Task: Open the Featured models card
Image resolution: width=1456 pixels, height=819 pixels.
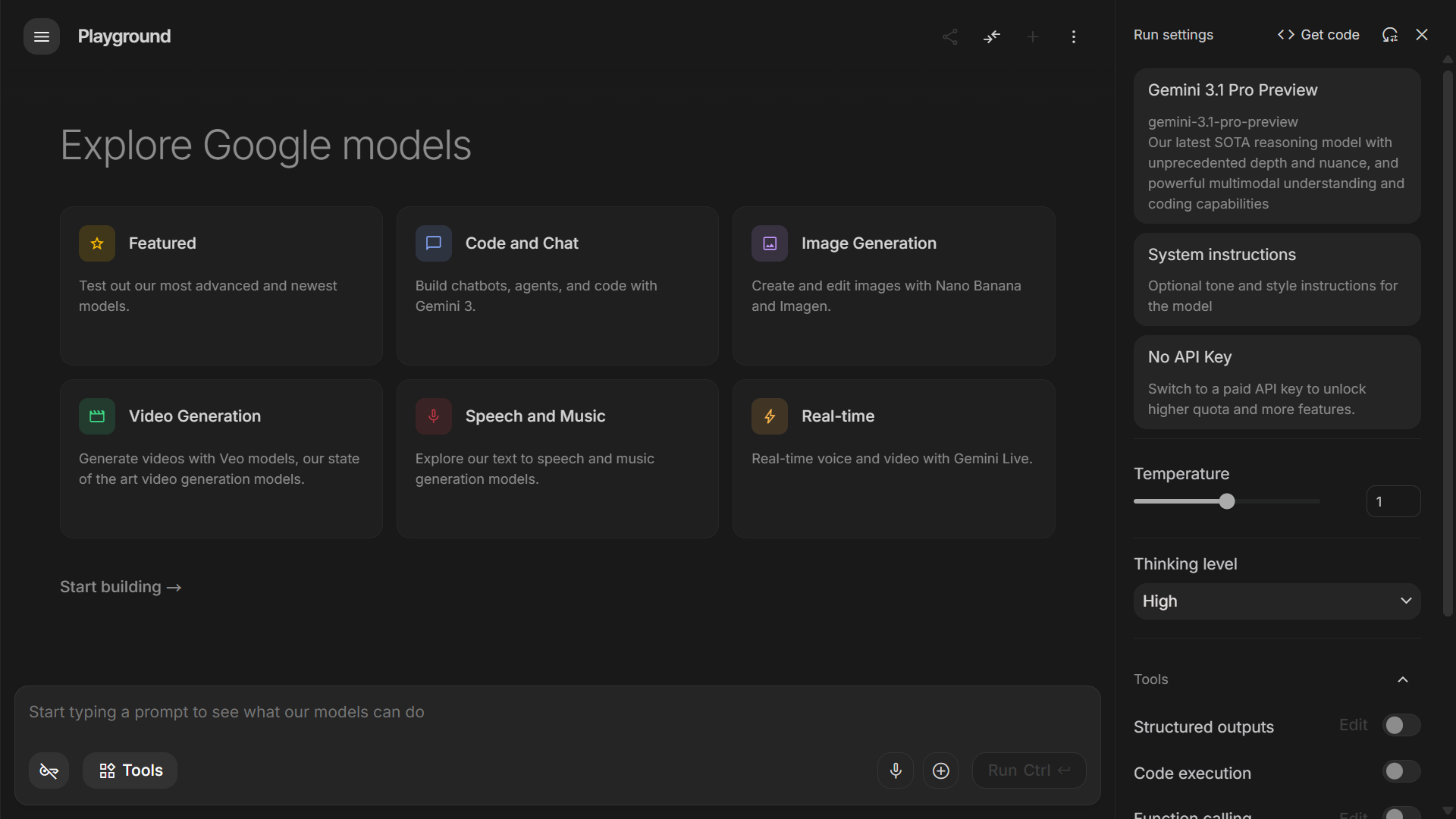Action: [221, 286]
